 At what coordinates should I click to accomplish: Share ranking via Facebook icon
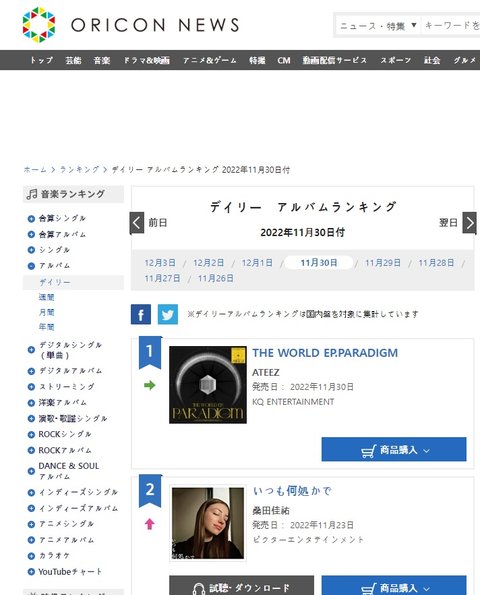pos(141,314)
